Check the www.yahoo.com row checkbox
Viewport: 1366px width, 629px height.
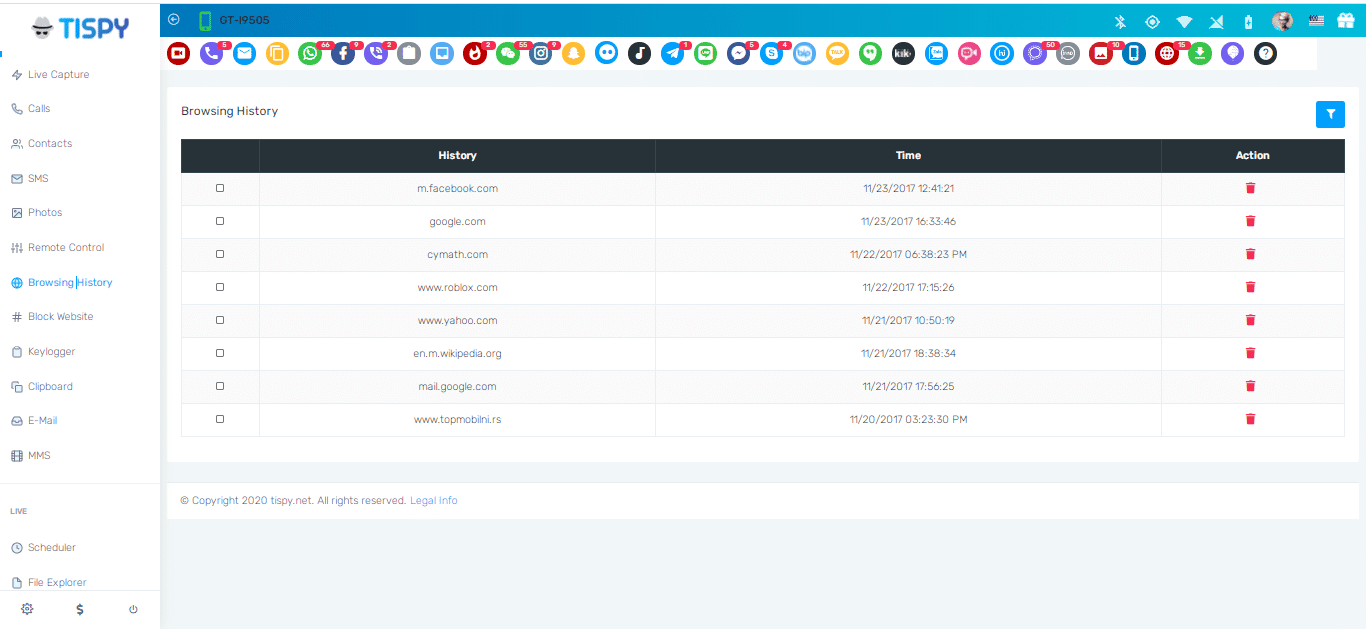220,320
